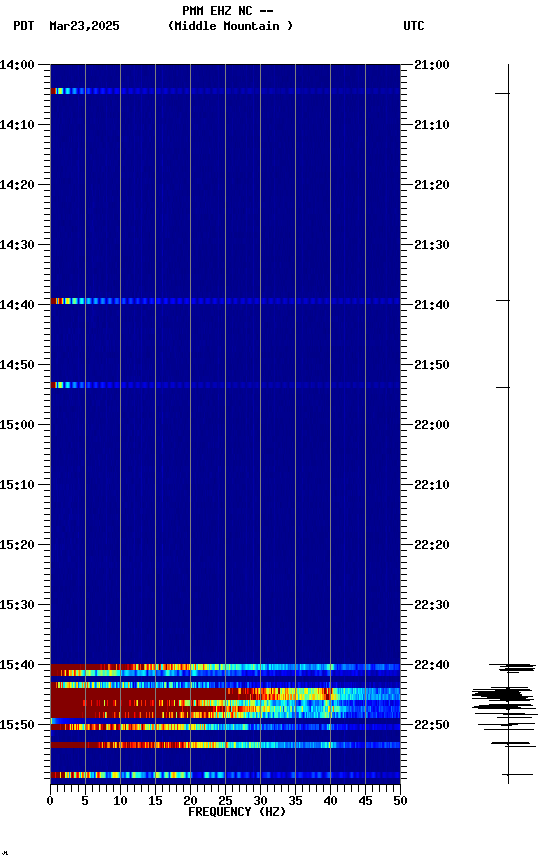Click the '45' frequency axis tick label
The width and height of the screenshot is (552, 864).
[x=365, y=801]
